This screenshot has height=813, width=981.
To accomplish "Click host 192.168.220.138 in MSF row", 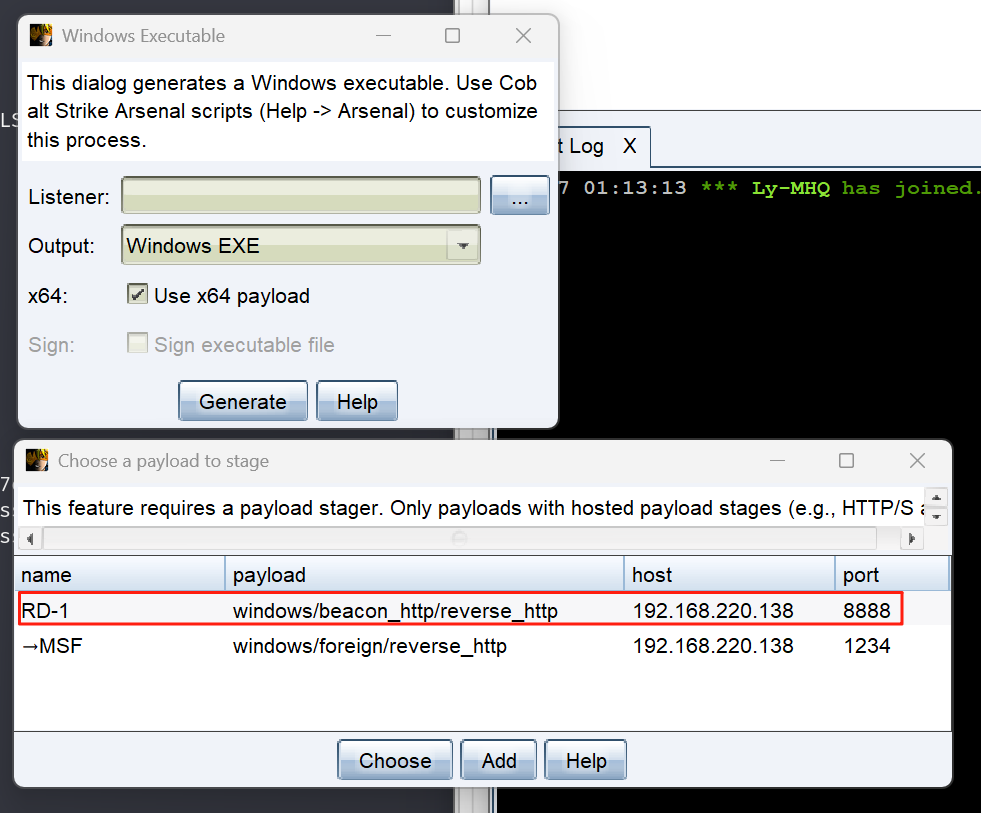I will (713, 645).
